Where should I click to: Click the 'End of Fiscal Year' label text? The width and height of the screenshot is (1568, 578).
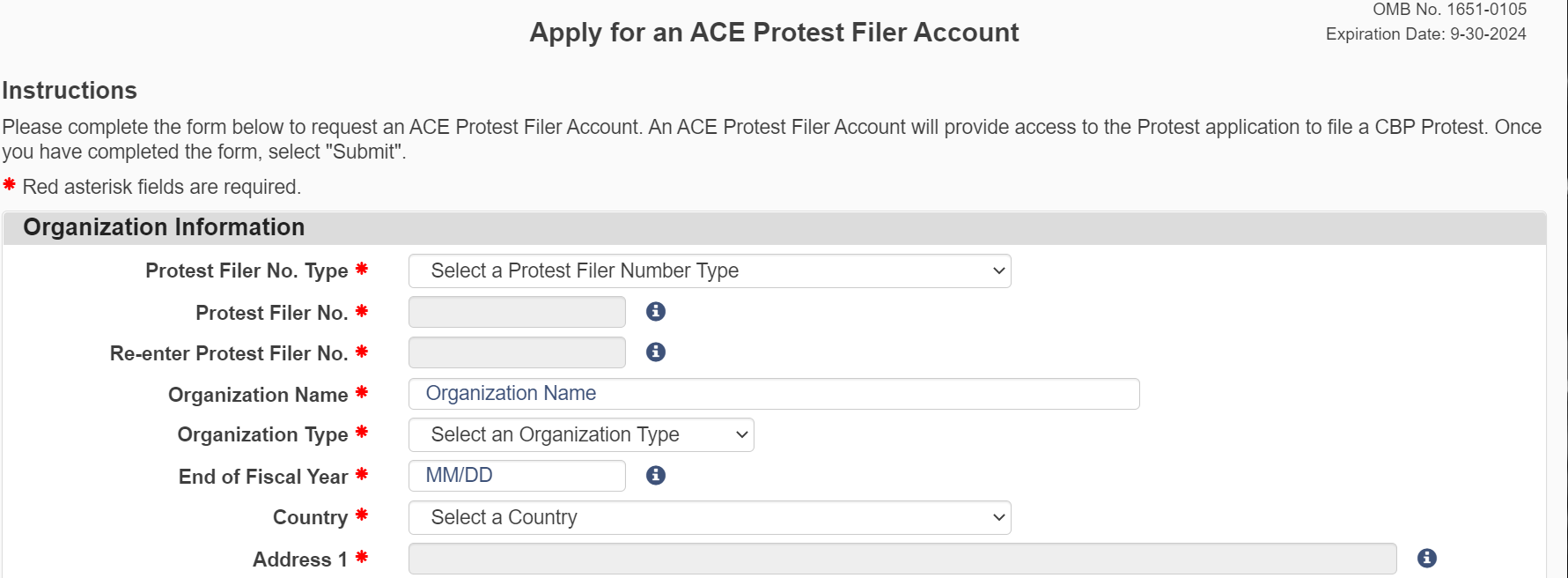(x=263, y=477)
